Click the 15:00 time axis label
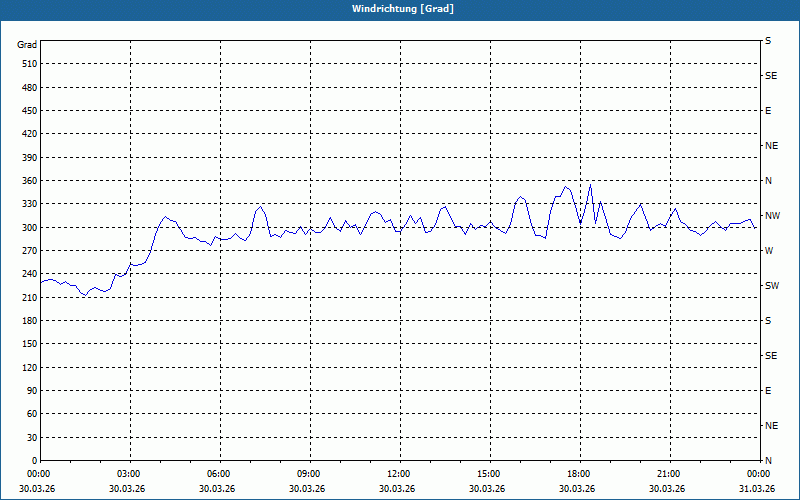 [x=489, y=474]
